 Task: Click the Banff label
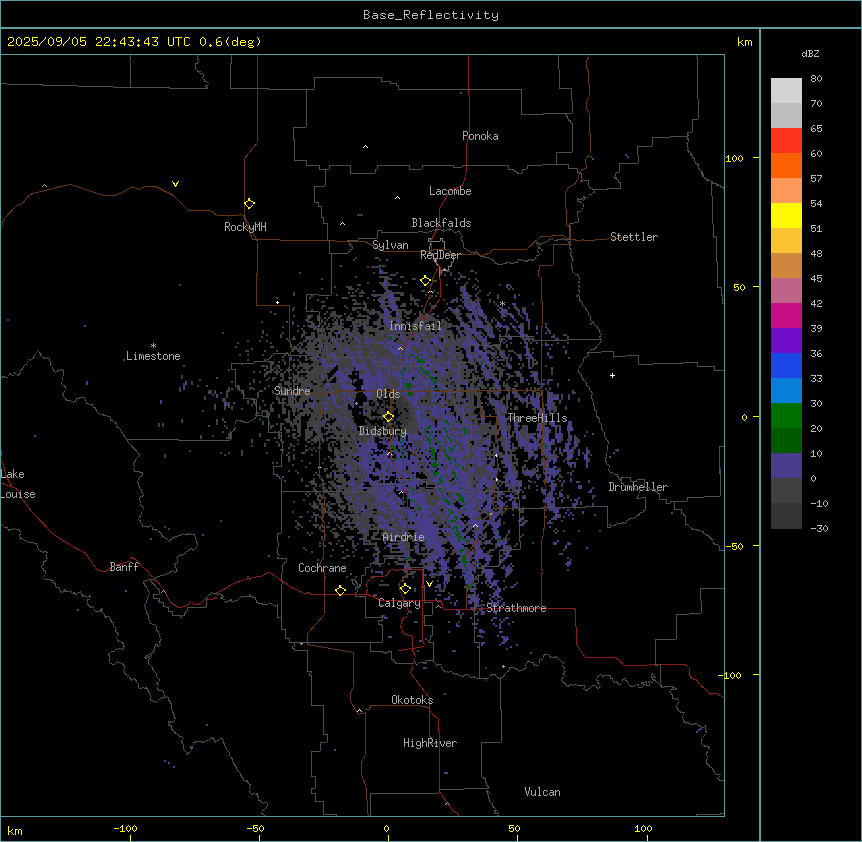[124, 567]
